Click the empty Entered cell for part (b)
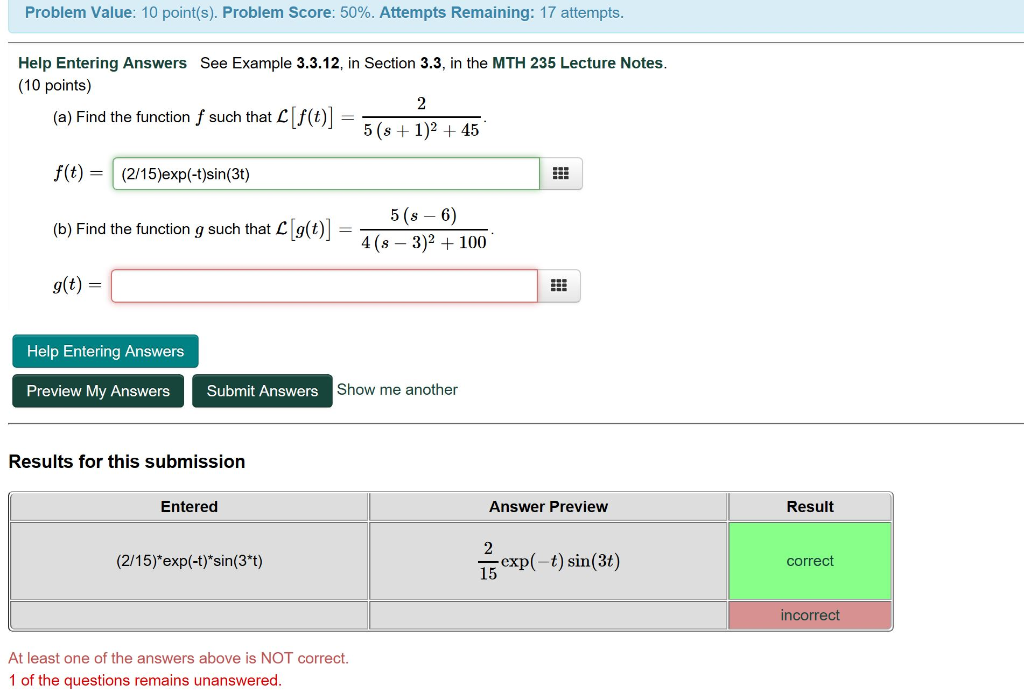Screen dimensions: 1024x692 pos(188,615)
